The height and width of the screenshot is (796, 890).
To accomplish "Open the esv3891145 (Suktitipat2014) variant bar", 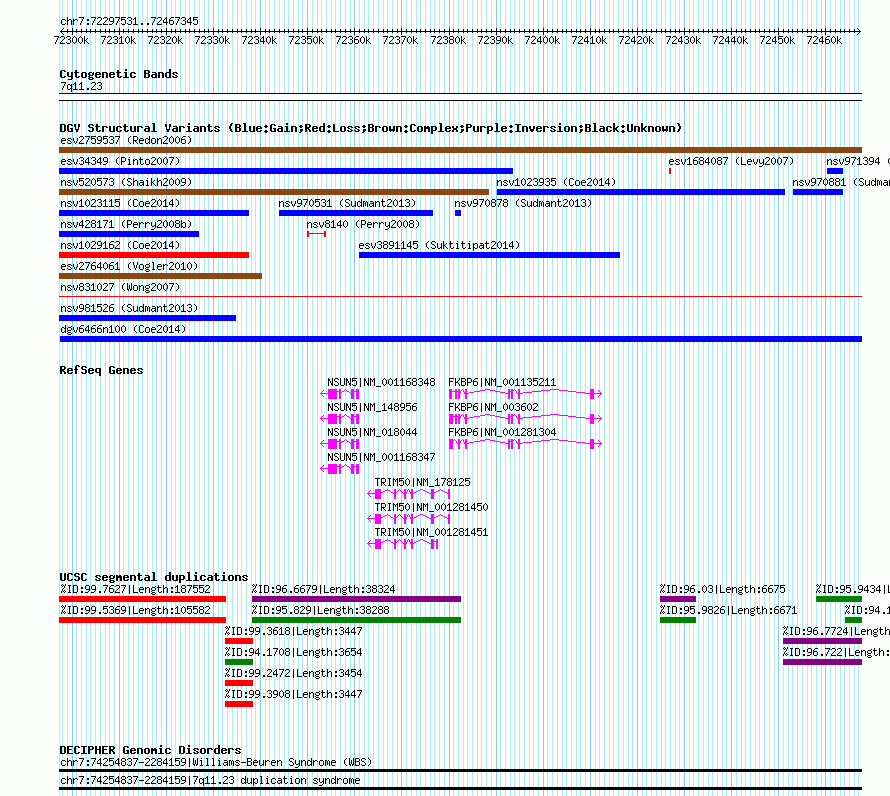I will (489, 255).
